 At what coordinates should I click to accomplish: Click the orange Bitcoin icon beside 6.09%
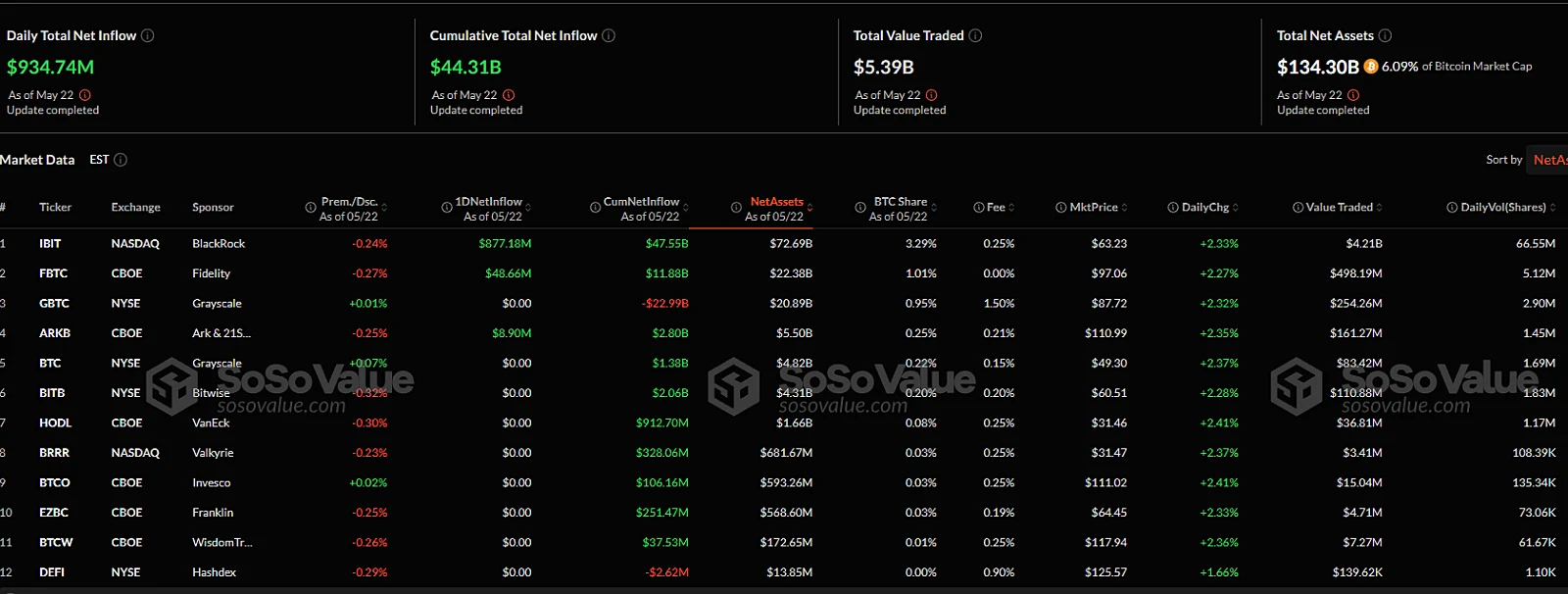tap(1371, 67)
